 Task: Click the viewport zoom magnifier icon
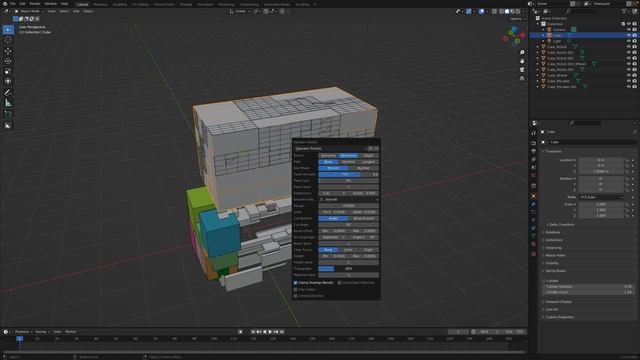click(x=522, y=53)
